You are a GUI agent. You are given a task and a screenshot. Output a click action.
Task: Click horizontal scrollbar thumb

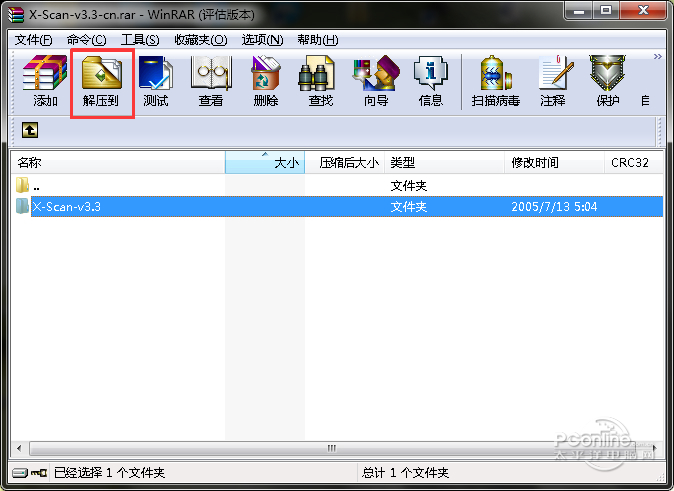[x=331, y=448]
